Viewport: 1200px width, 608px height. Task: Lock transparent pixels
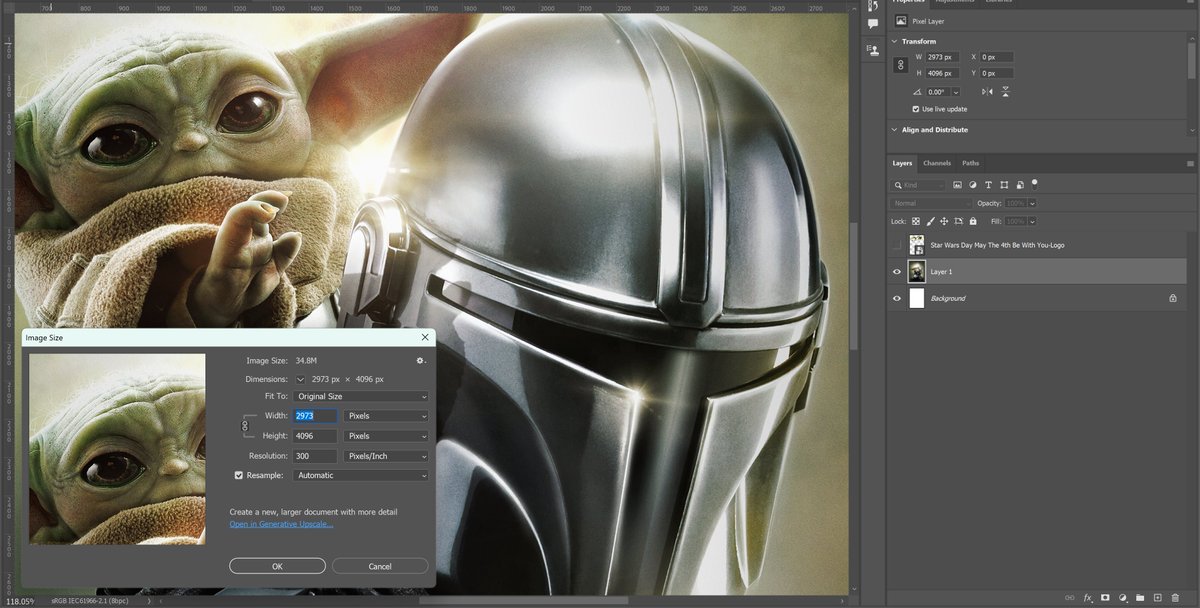click(x=916, y=221)
